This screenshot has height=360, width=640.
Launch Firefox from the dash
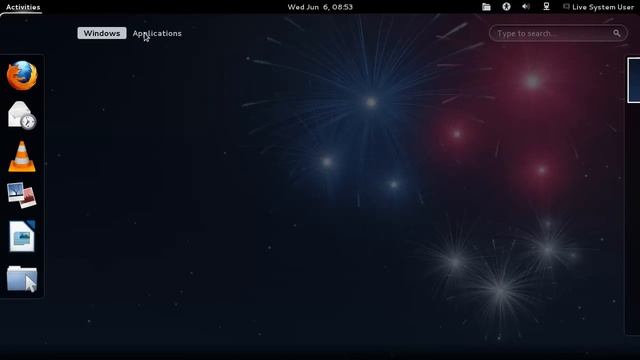pyautogui.click(x=22, y=76)
